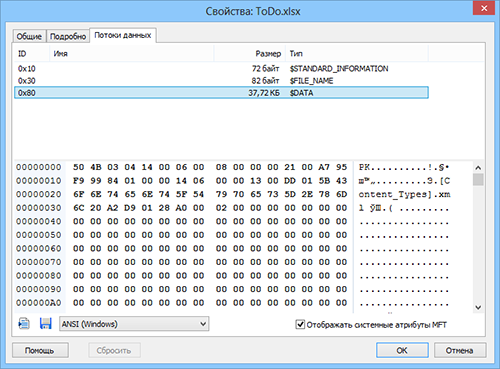This screenshot has height=369, width=500.
Task: Click hex byte 50 in first row
Action: [79, 167]
